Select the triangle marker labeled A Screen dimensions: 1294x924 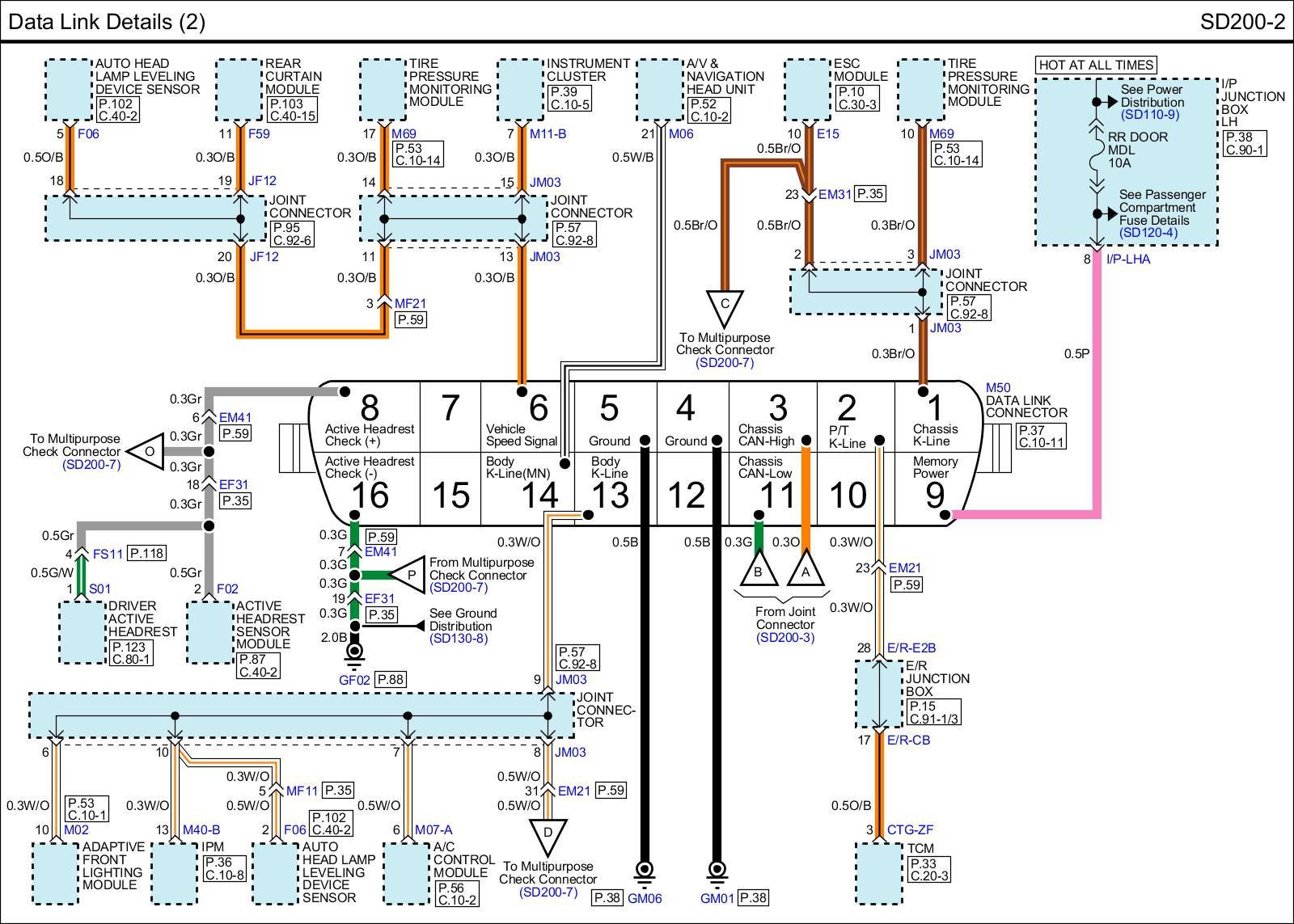pos(805,570)
